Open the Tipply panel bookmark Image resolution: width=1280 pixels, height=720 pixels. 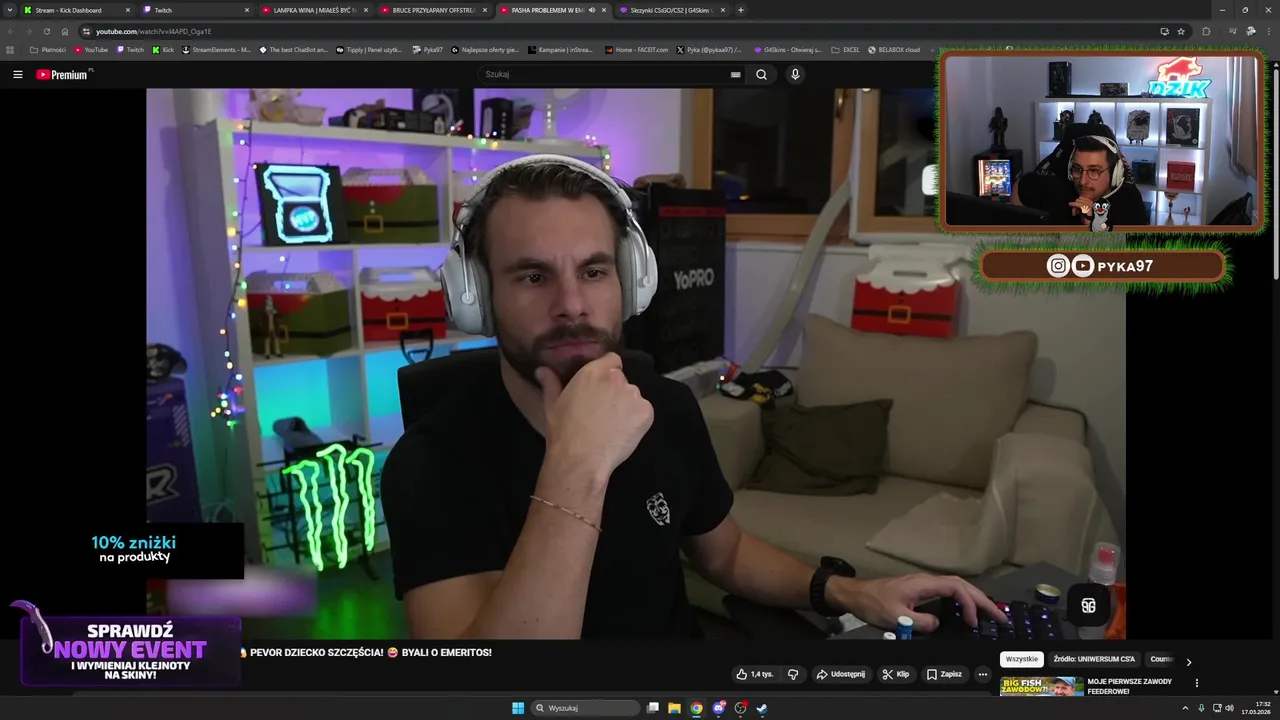[371, 49]
